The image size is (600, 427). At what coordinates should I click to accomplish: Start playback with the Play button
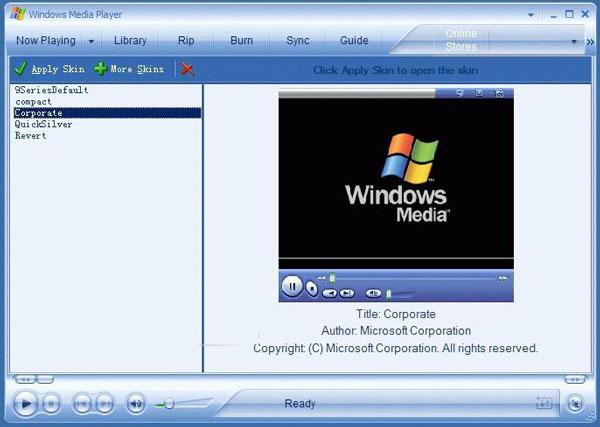click(x=25, y=403)
